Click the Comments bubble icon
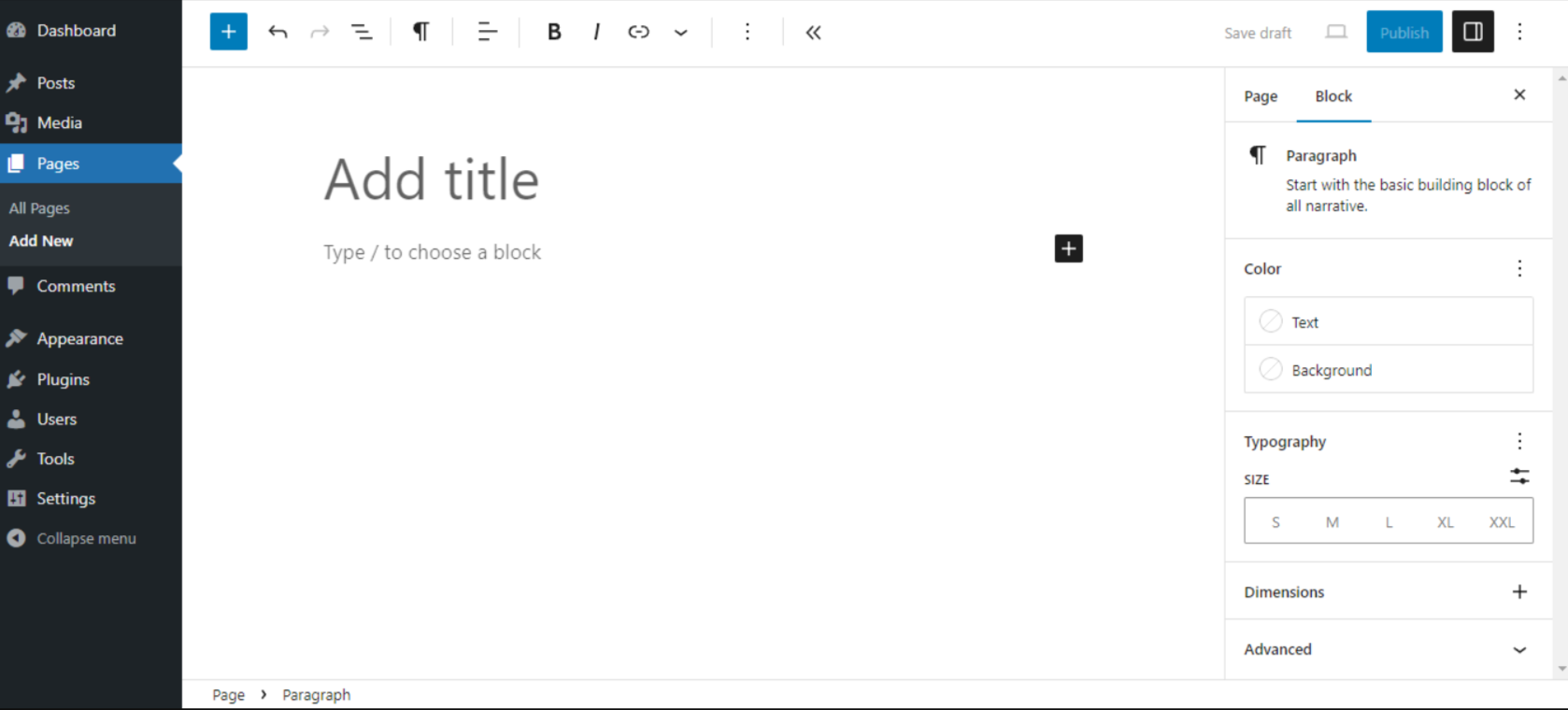The height and width of the screenshot is (710, 1568). click(x=16, y=286)
